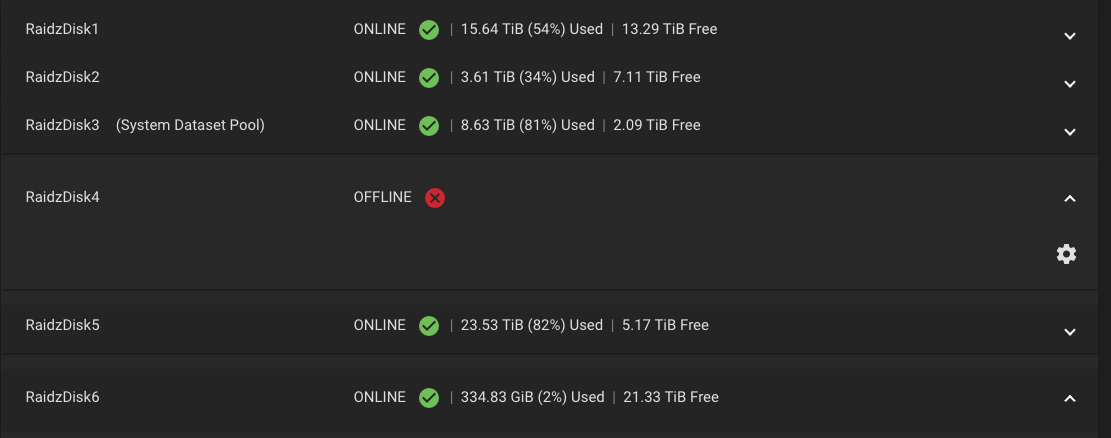1111x438 pixels.
Task: Click RaidzDisk5 23.53 TiB used text
Action: (x=531, y=325)
